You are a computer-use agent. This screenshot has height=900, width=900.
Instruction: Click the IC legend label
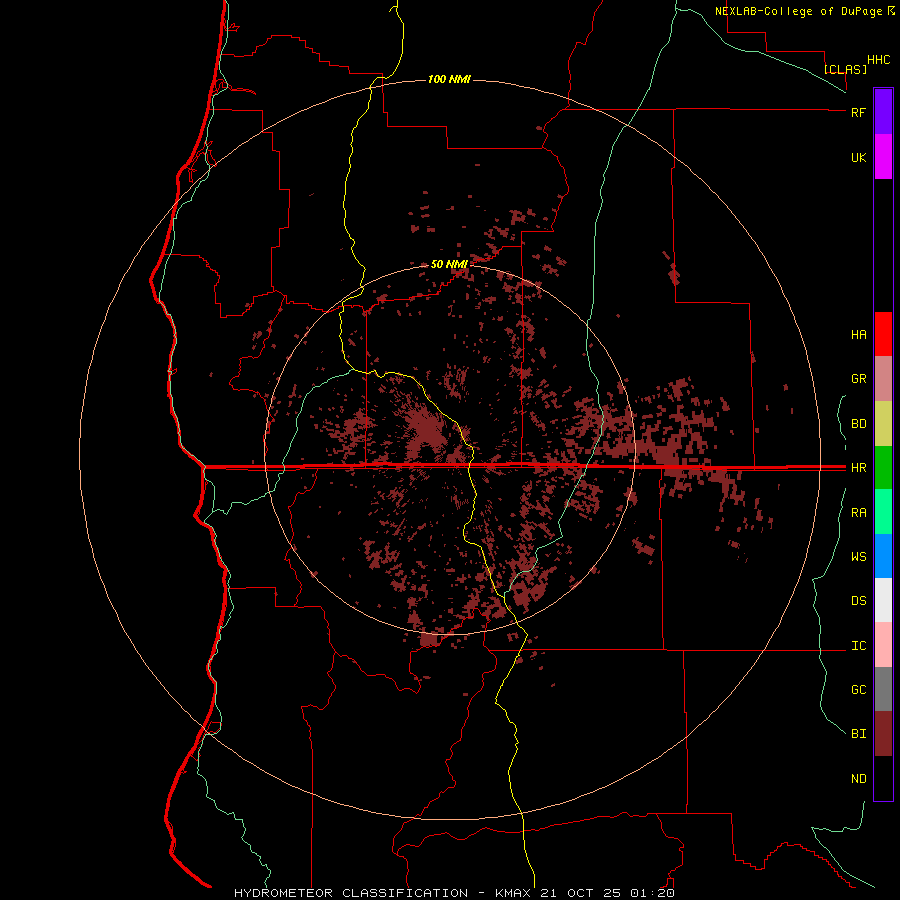pos(858,646)
